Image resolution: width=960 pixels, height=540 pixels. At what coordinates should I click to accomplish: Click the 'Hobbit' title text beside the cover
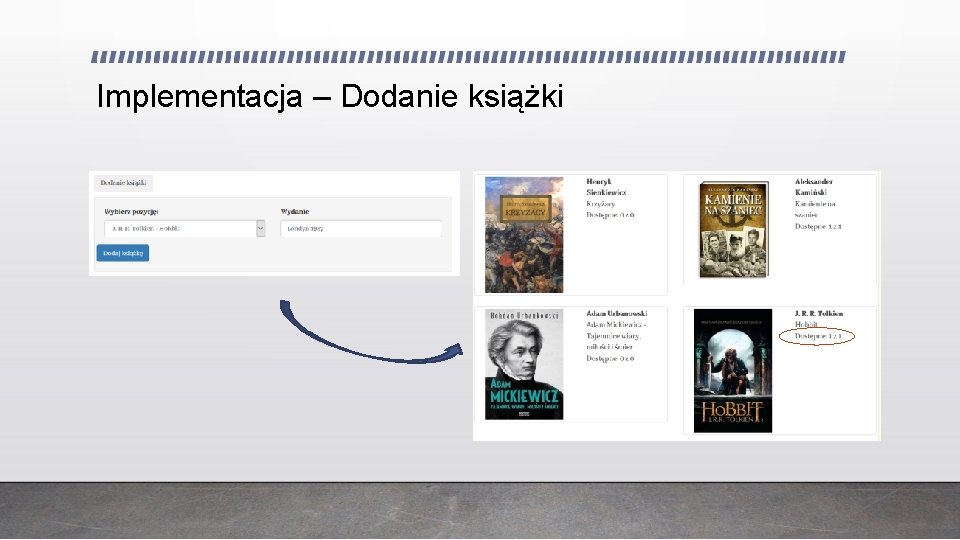tap(806, 324)
